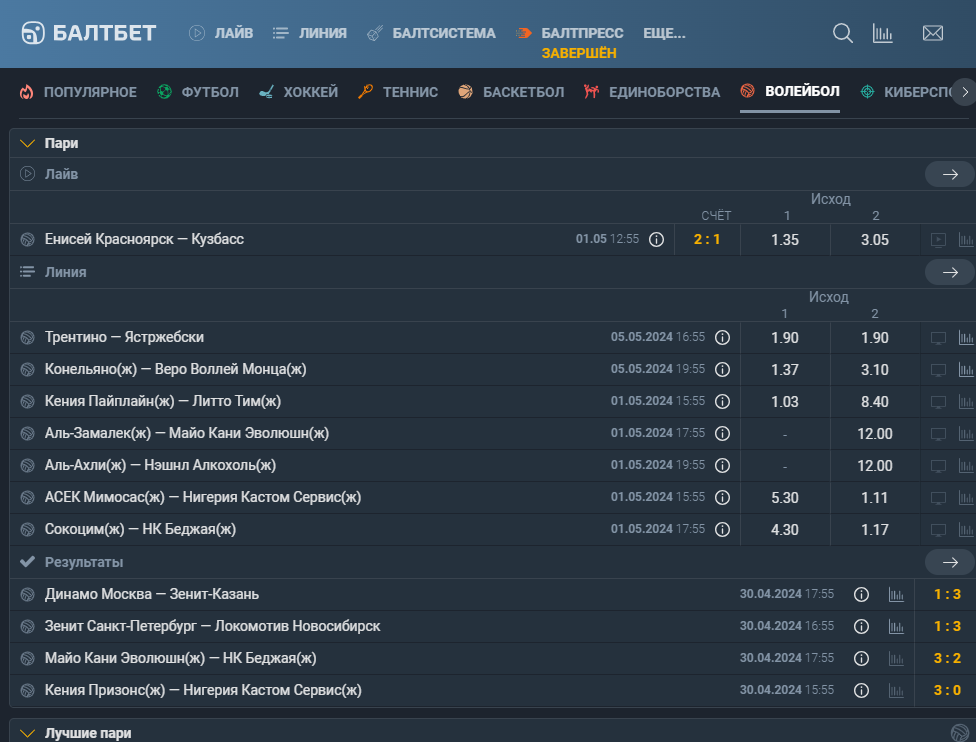The height and width of the screenshot is (742, 976).
Task: Open info icon for АСЕК Мимосас match
Action: click(x=722, y=497)
